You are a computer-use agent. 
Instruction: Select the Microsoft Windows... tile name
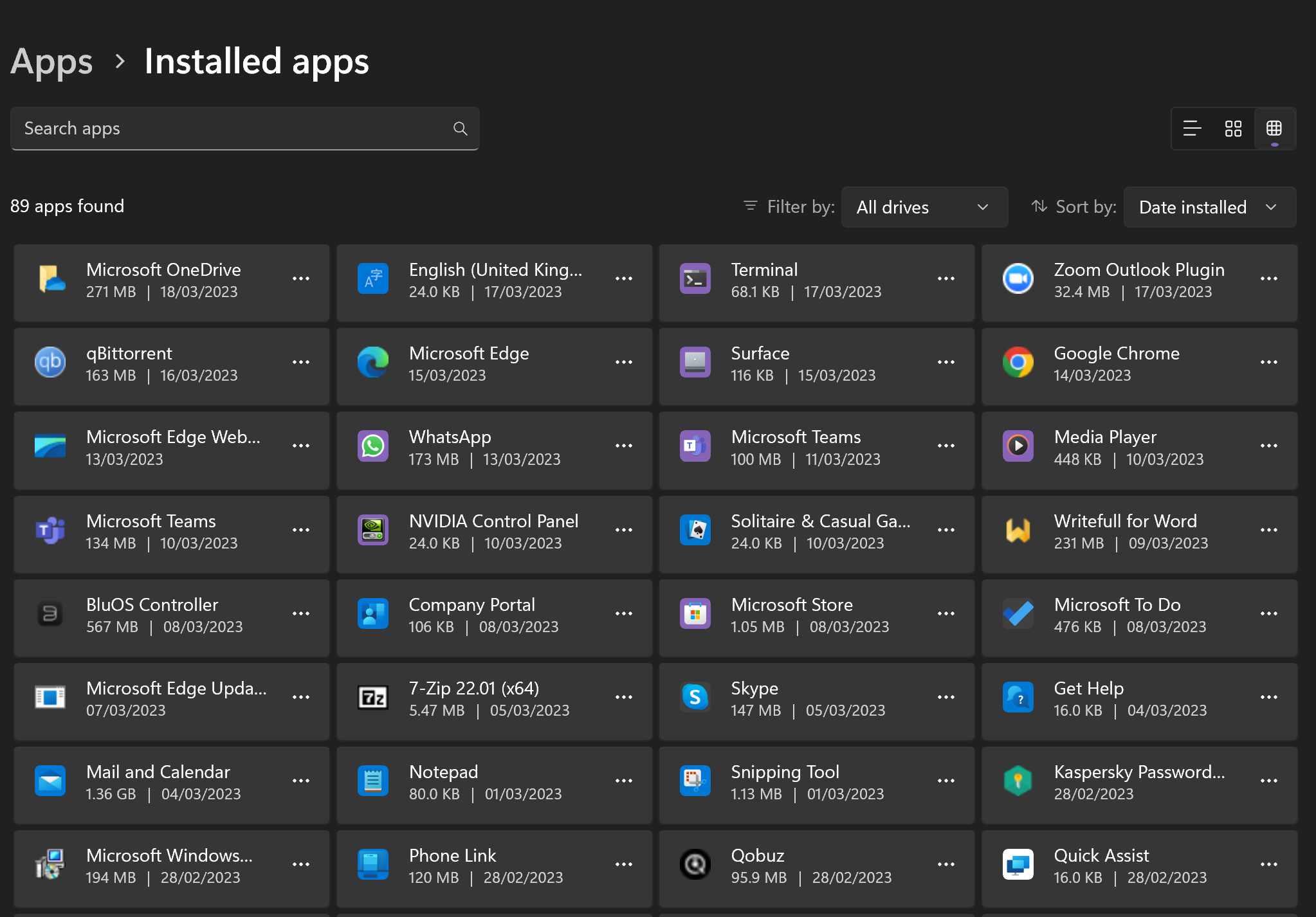click(x=169, y=856)
